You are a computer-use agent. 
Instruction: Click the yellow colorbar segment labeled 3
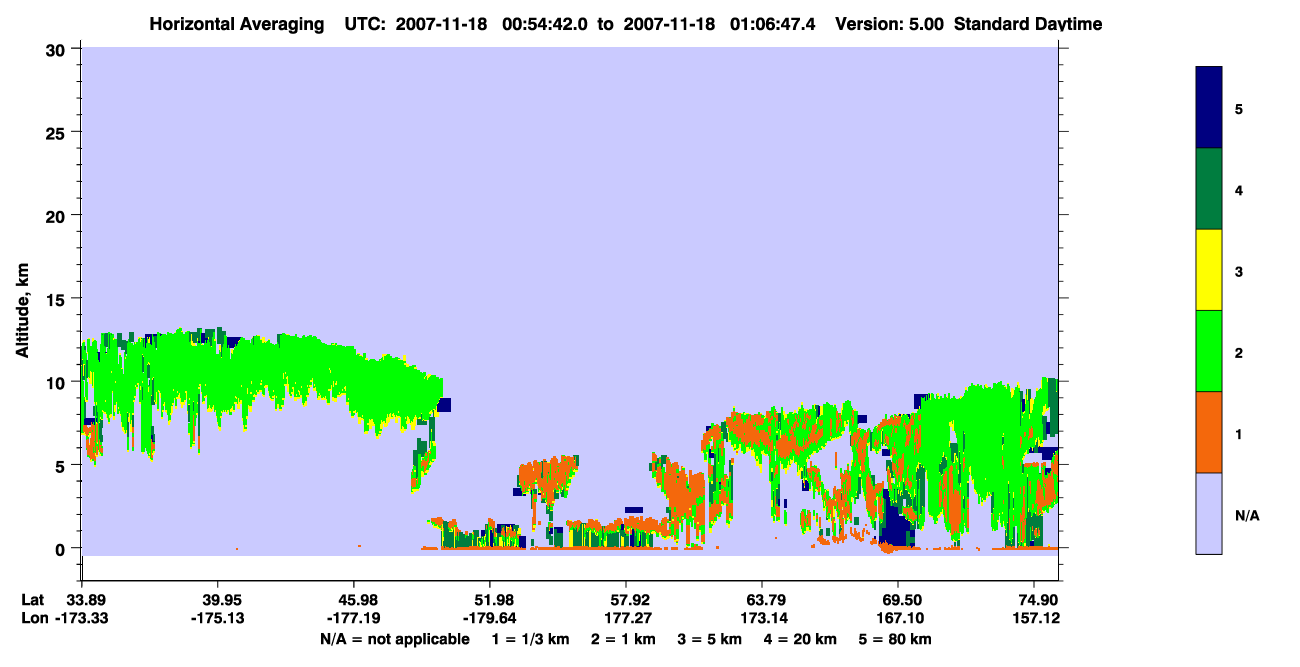[x=1209, y=270]
